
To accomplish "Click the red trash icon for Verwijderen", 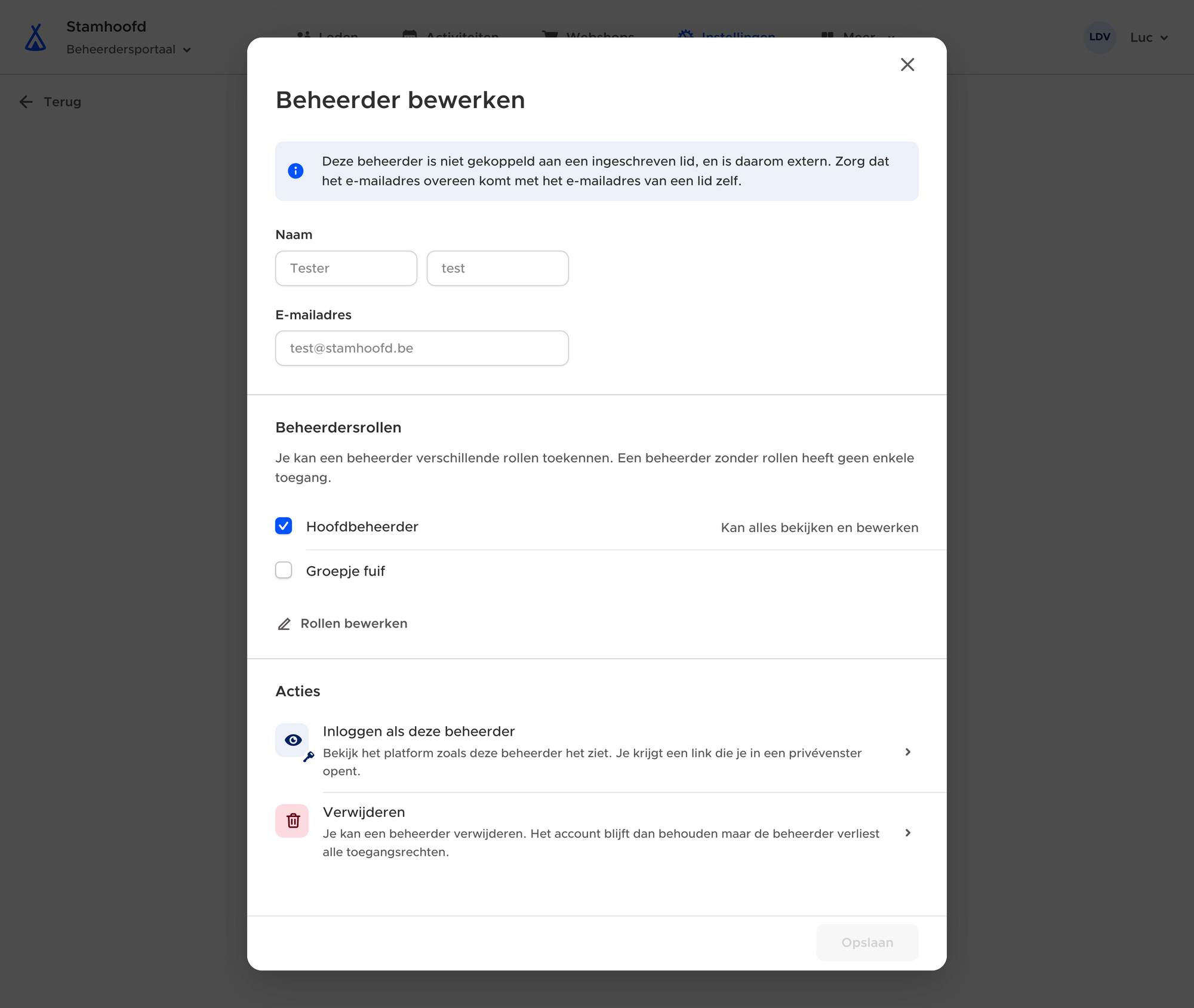I will coord(293,820).
